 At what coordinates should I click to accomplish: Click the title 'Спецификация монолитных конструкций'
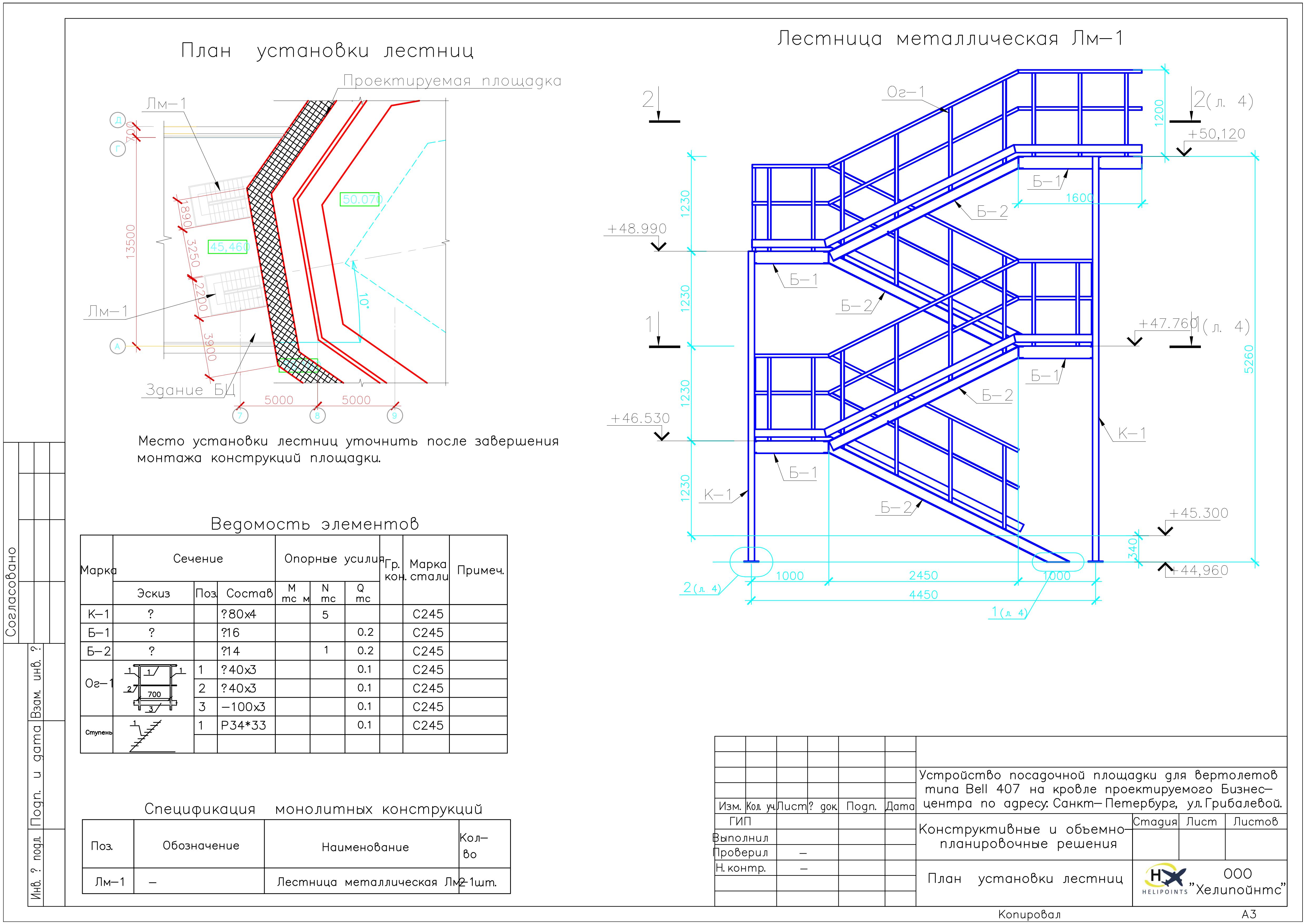(313, 809)
